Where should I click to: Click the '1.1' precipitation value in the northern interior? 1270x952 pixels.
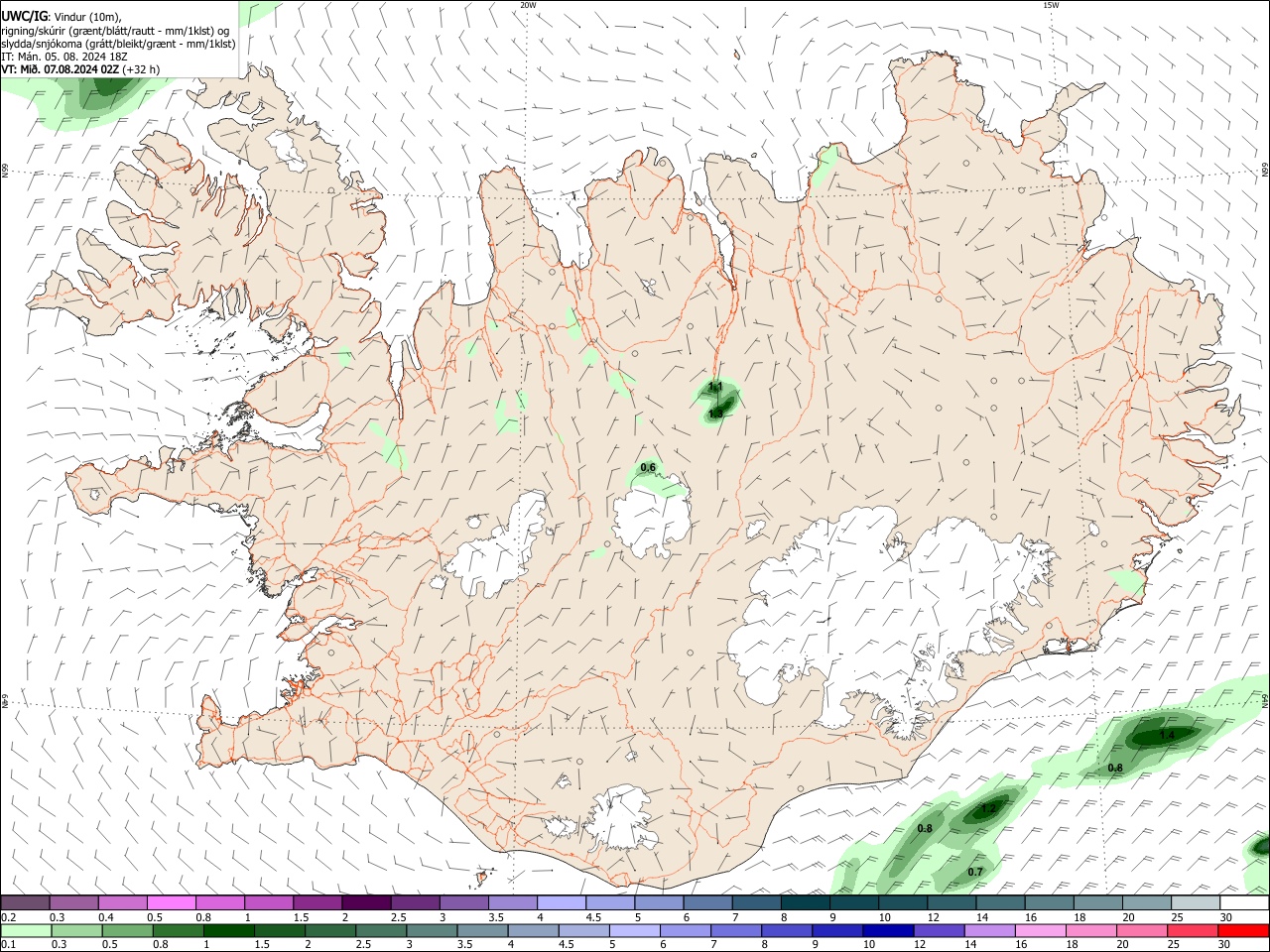pyautogui.click(x=714, y=387)
